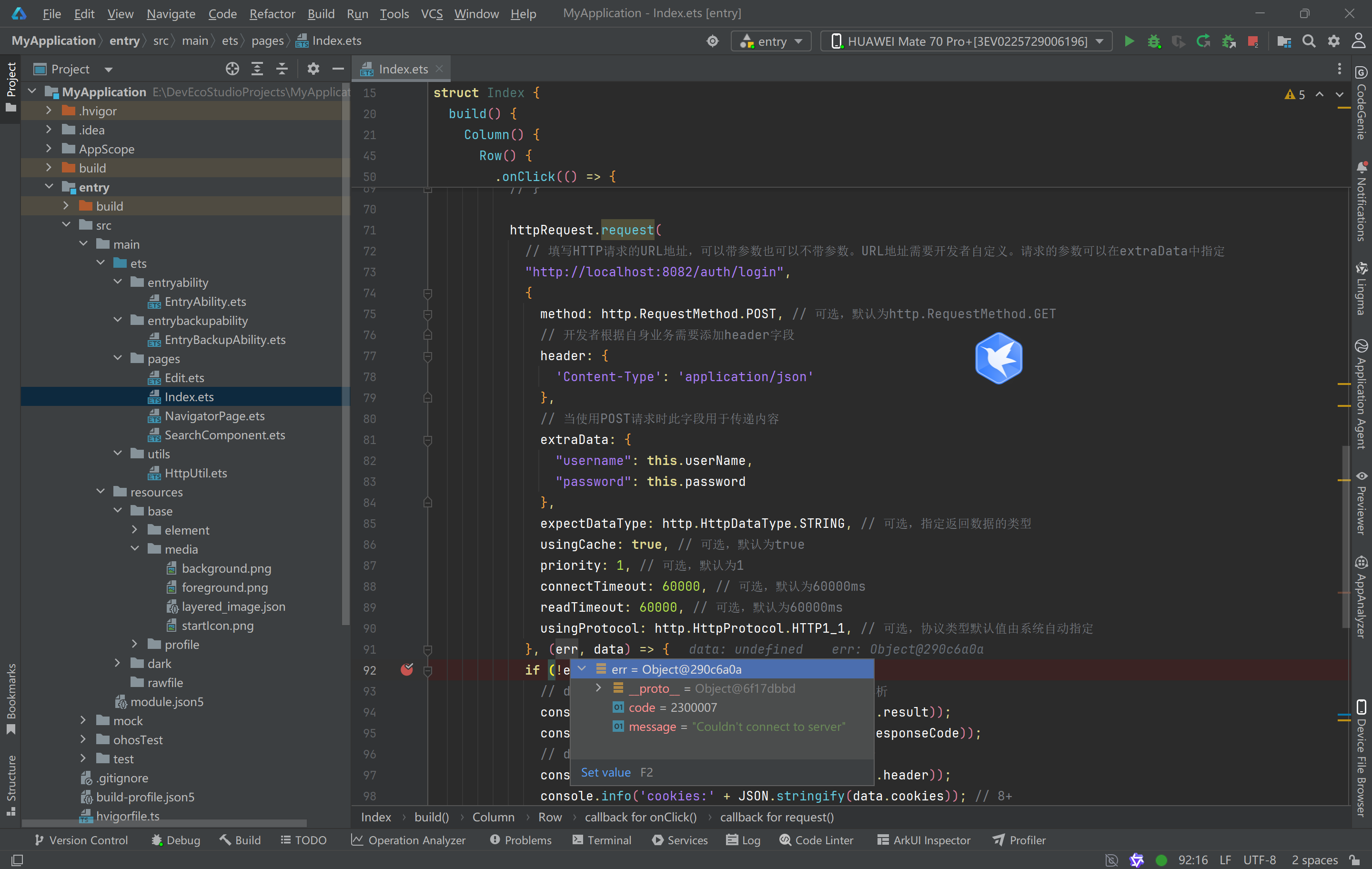Image resolution: width=1372 pixels, height=869 pixels.
Task: Switch to the Terminal tool tab
Action: point(602,840)
